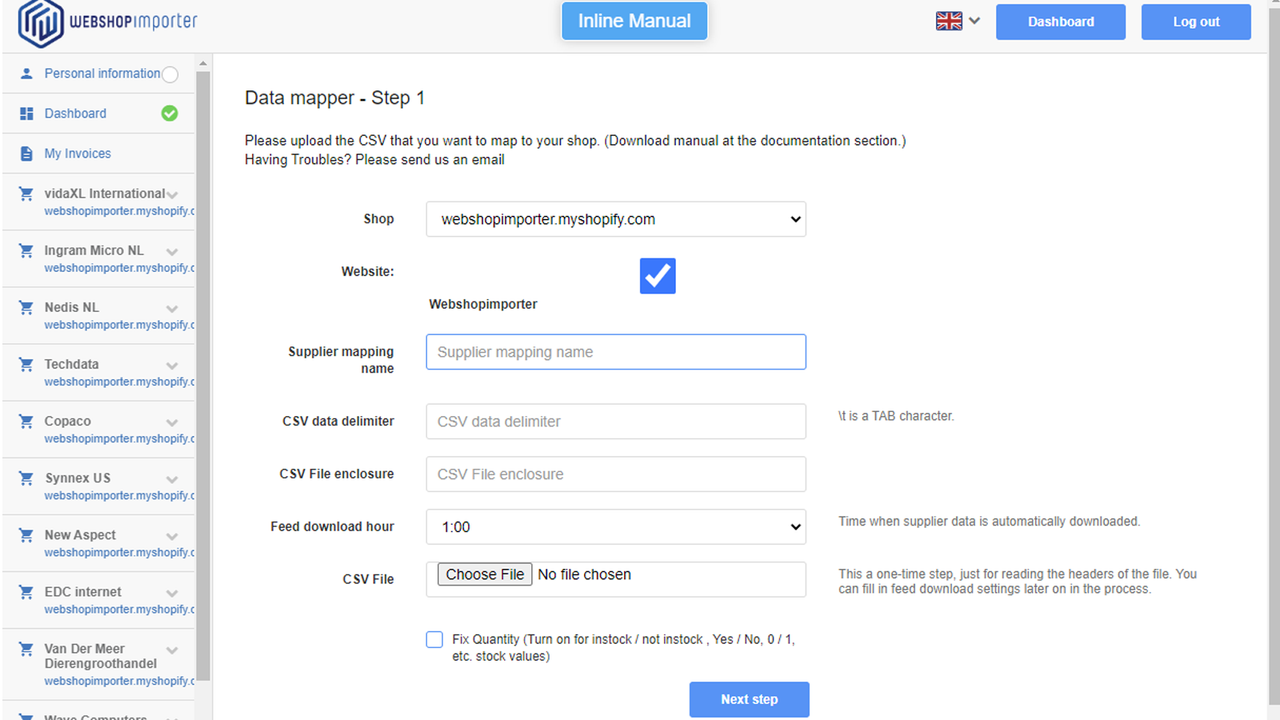Screen dimensions: 1280x720
Task: Uncheck the Webshopimporter website checkbox
Action: 657,275
